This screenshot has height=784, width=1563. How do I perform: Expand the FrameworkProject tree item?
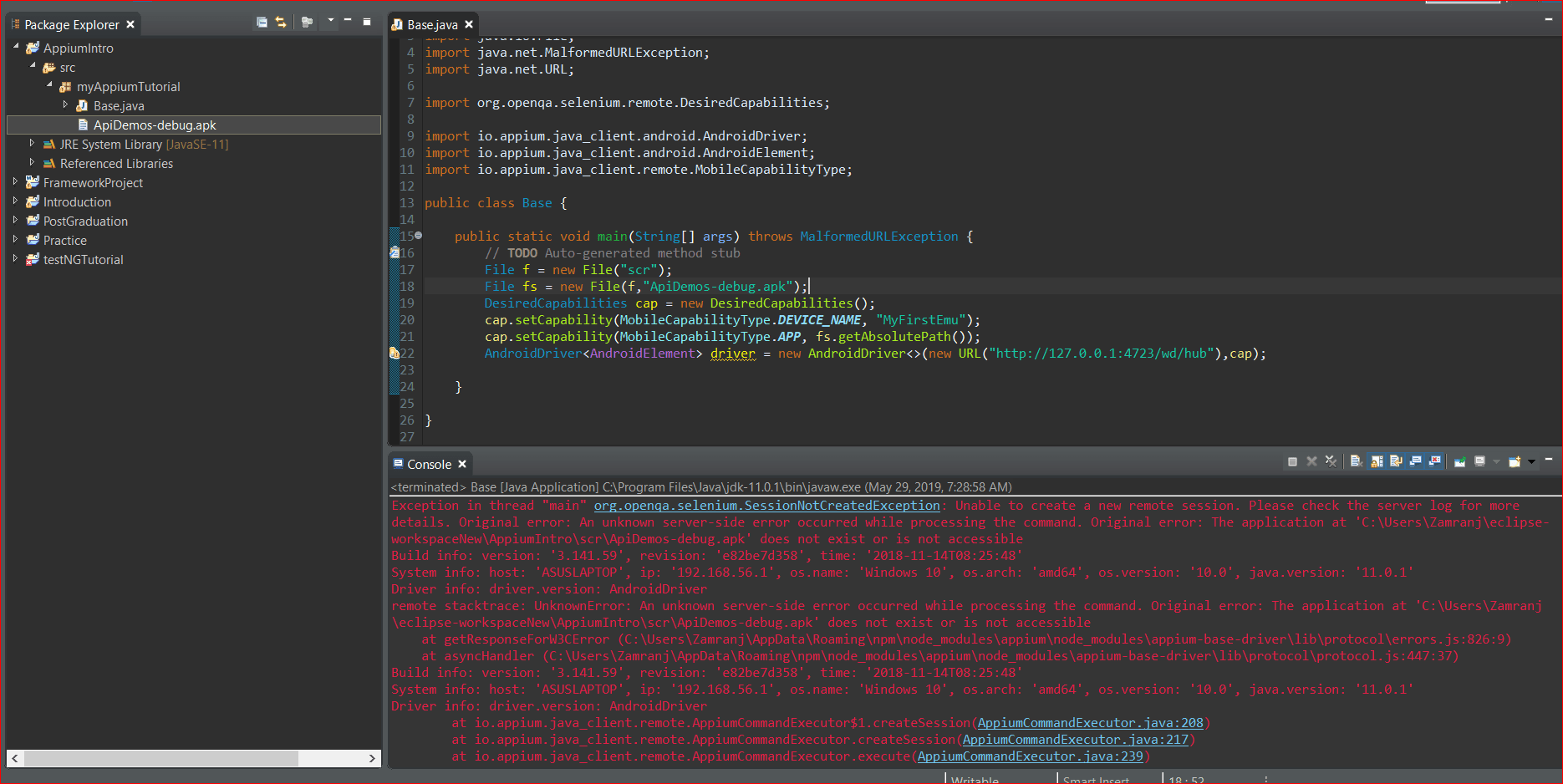pos(17,182)
